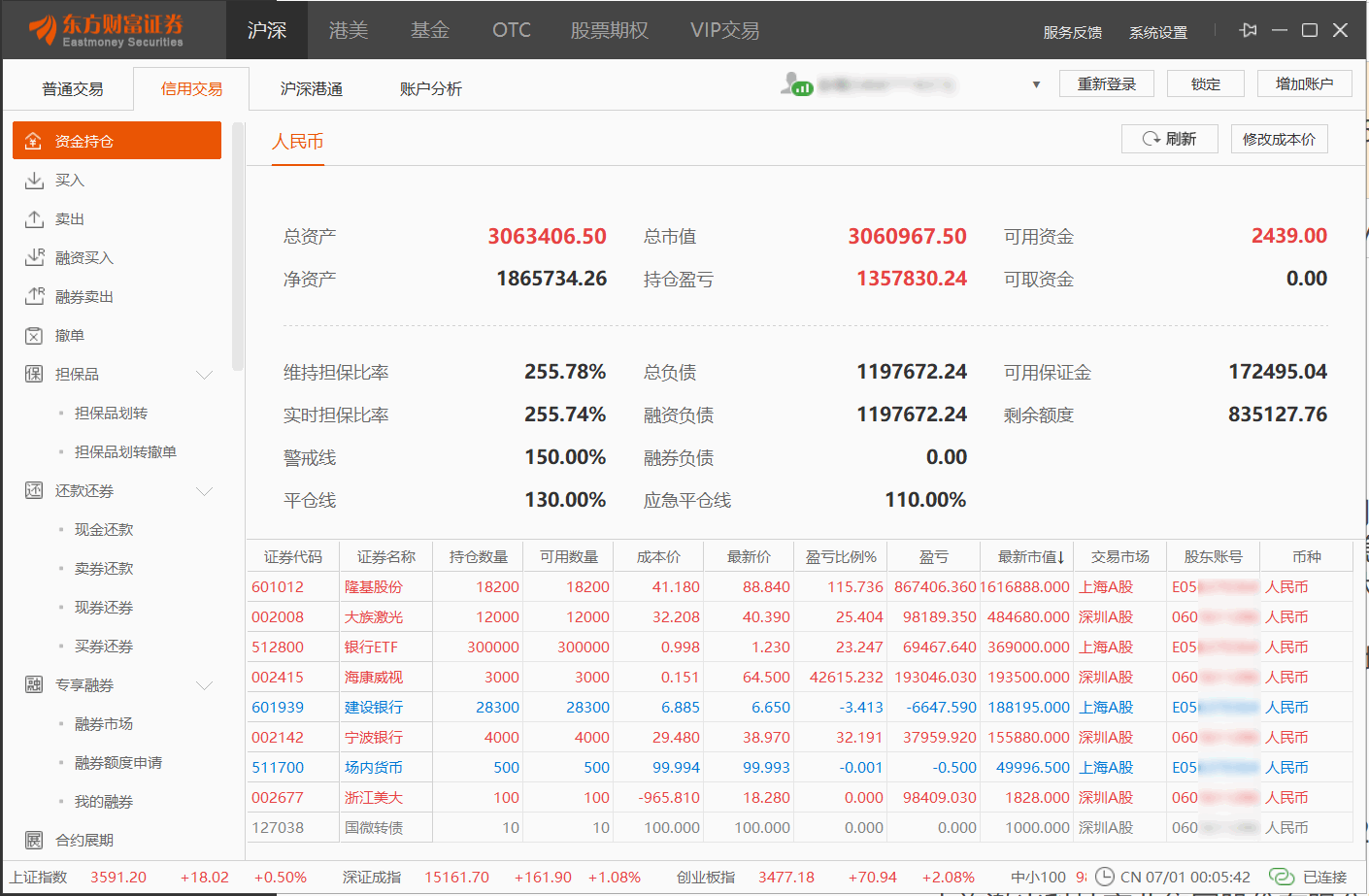
Task: Click the 撤单 cancel-order icon
Action: 34,335
